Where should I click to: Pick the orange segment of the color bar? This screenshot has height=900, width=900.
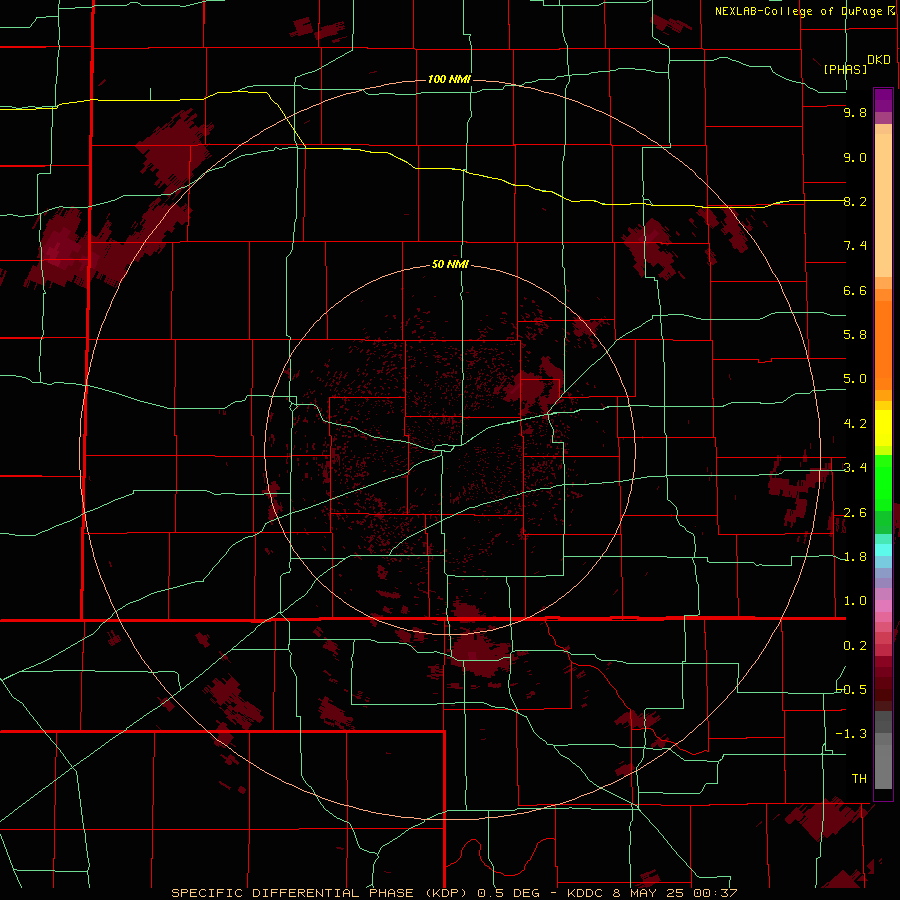883,346
